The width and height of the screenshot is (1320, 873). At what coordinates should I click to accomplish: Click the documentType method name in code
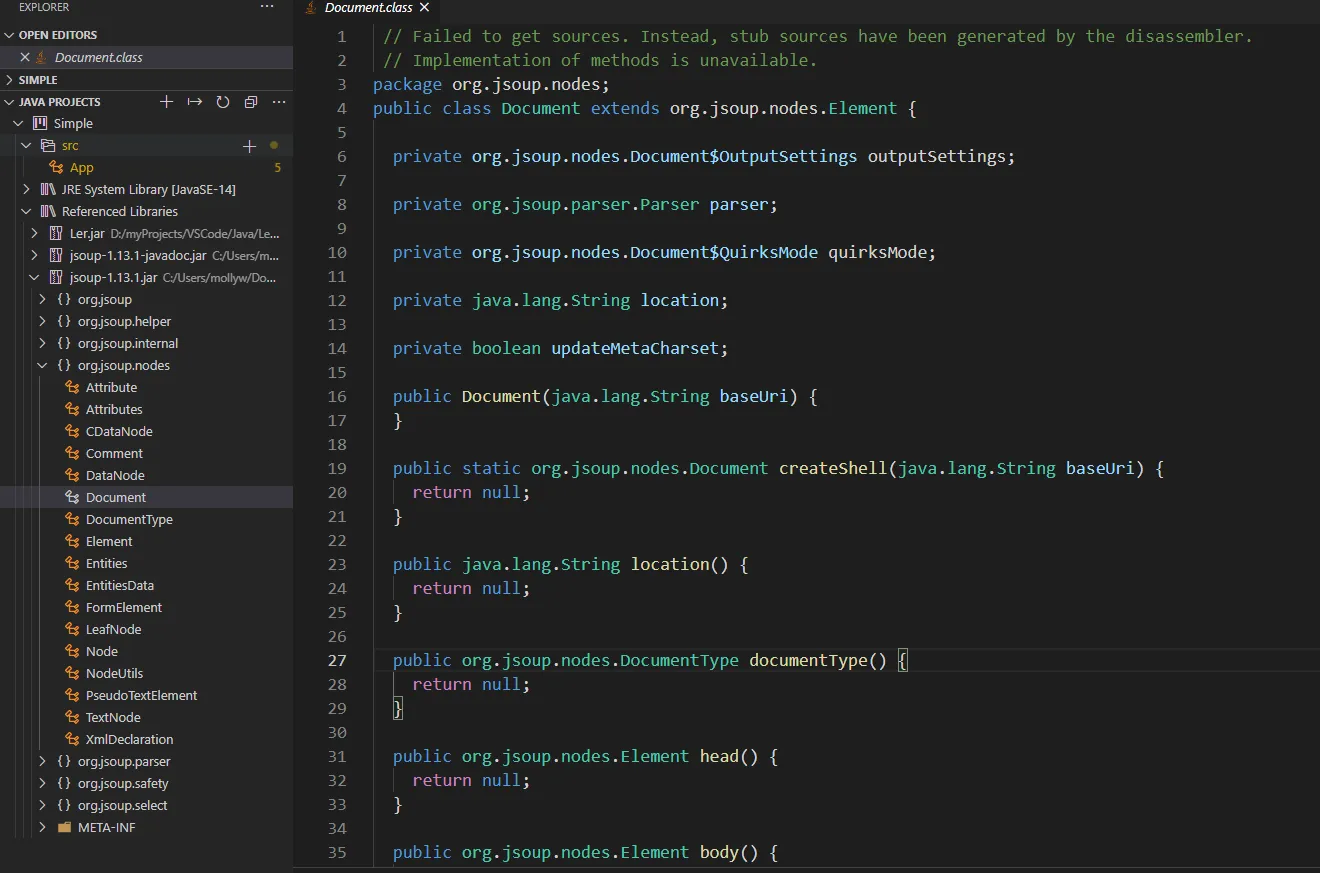coord(808,660)
